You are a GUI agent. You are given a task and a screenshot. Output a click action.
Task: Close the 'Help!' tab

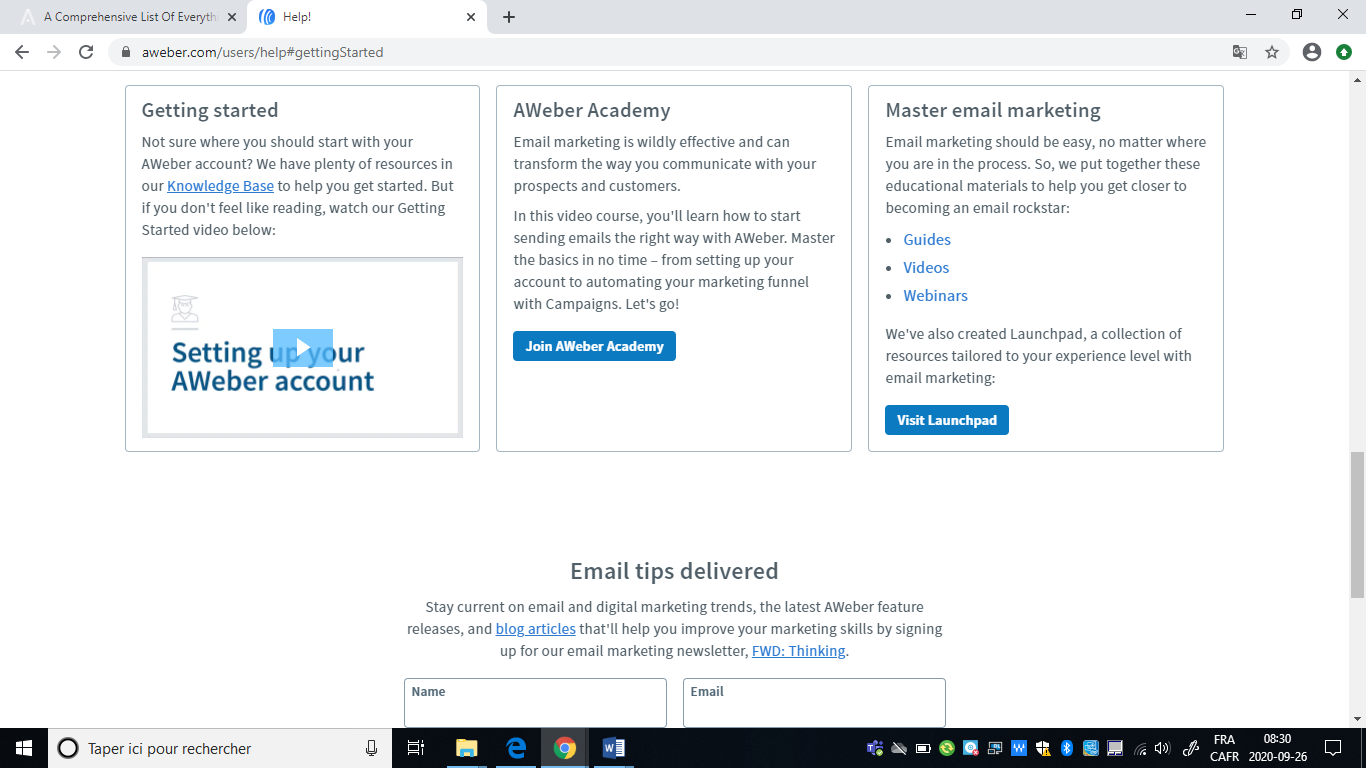[x=472, y=17]
